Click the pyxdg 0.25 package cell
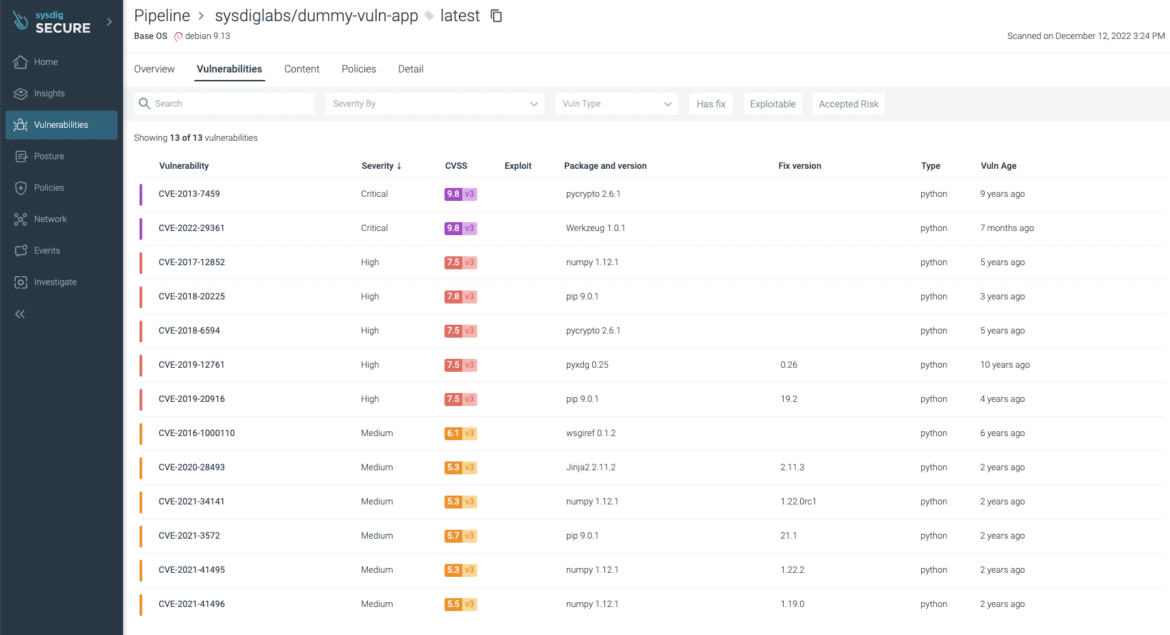 point(587,365)
